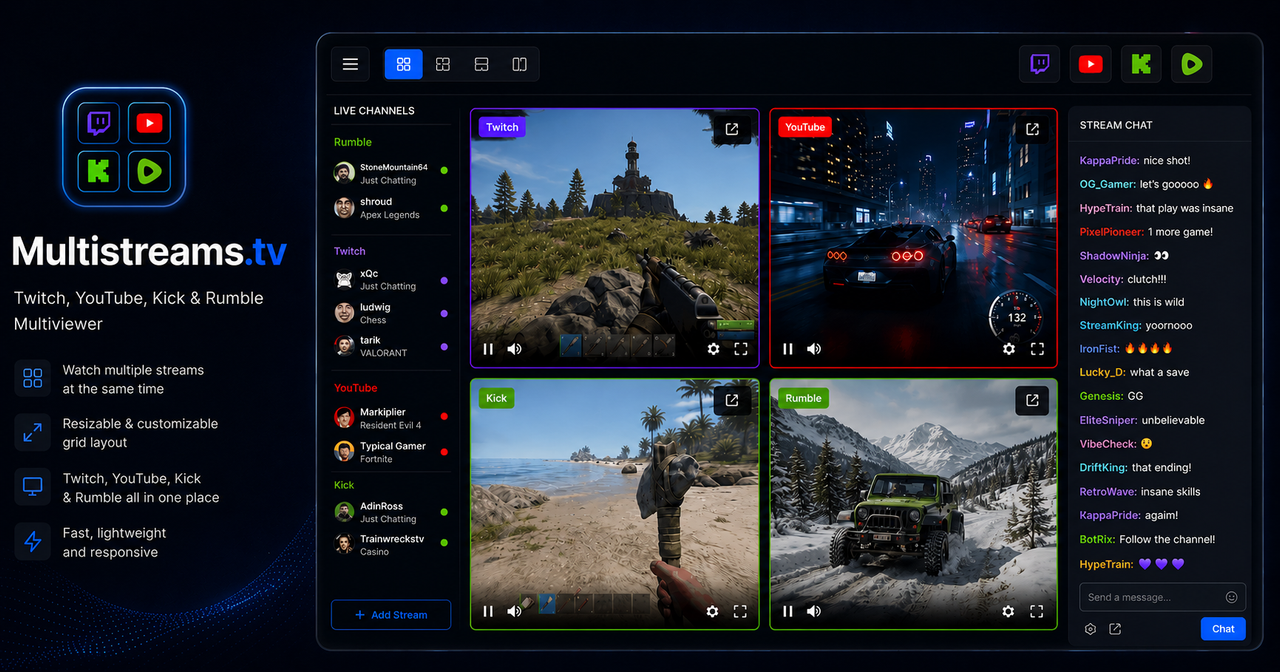
Task: Pop out the Rumble stream
Action: click(1033, 400)
